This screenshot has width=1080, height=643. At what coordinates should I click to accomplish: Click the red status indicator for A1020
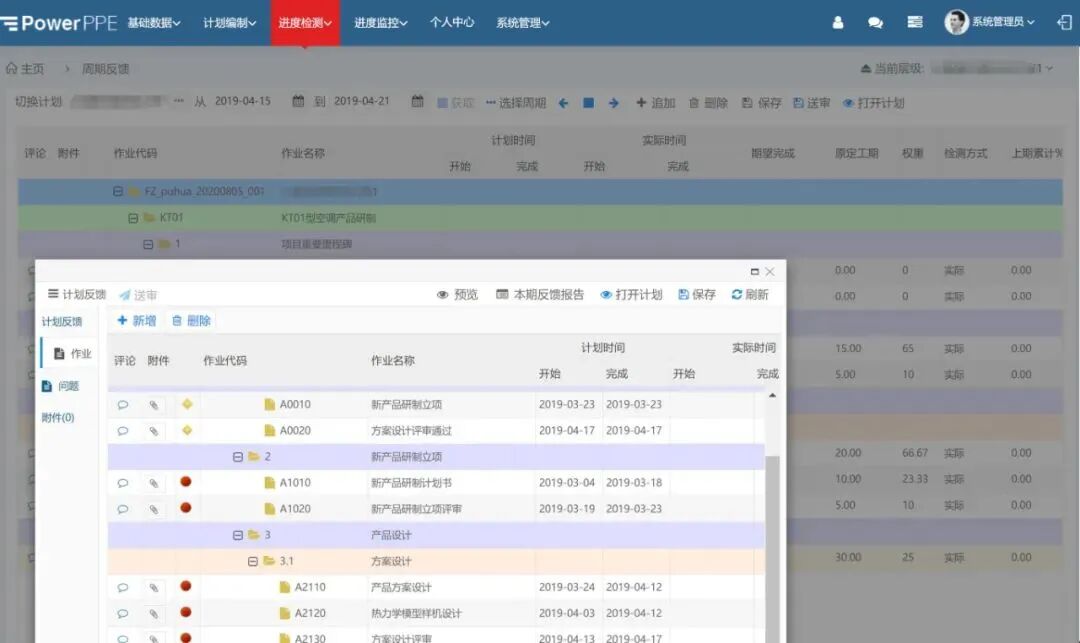(185, 509)
